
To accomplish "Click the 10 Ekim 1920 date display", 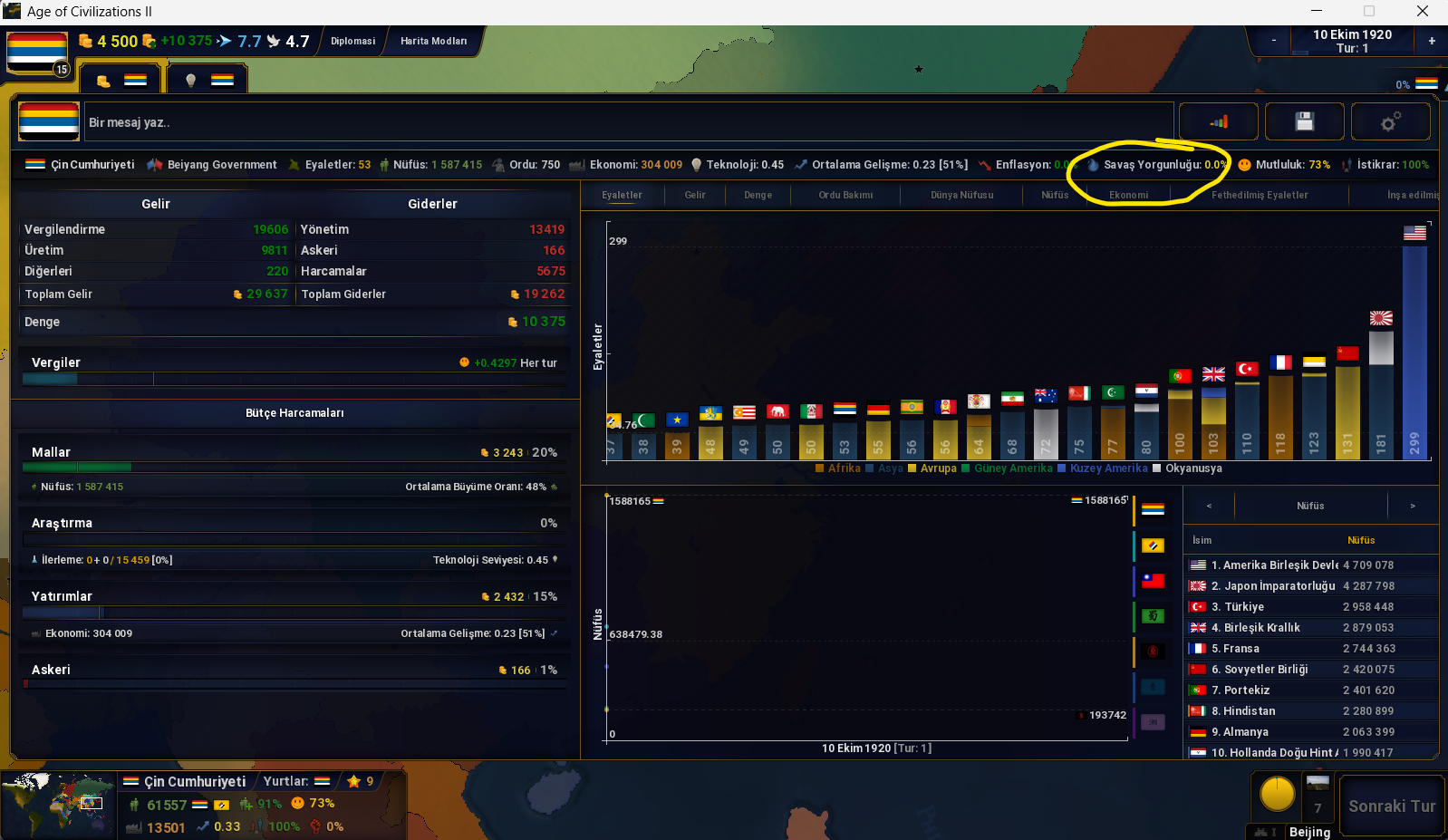I will [1353, 34].
